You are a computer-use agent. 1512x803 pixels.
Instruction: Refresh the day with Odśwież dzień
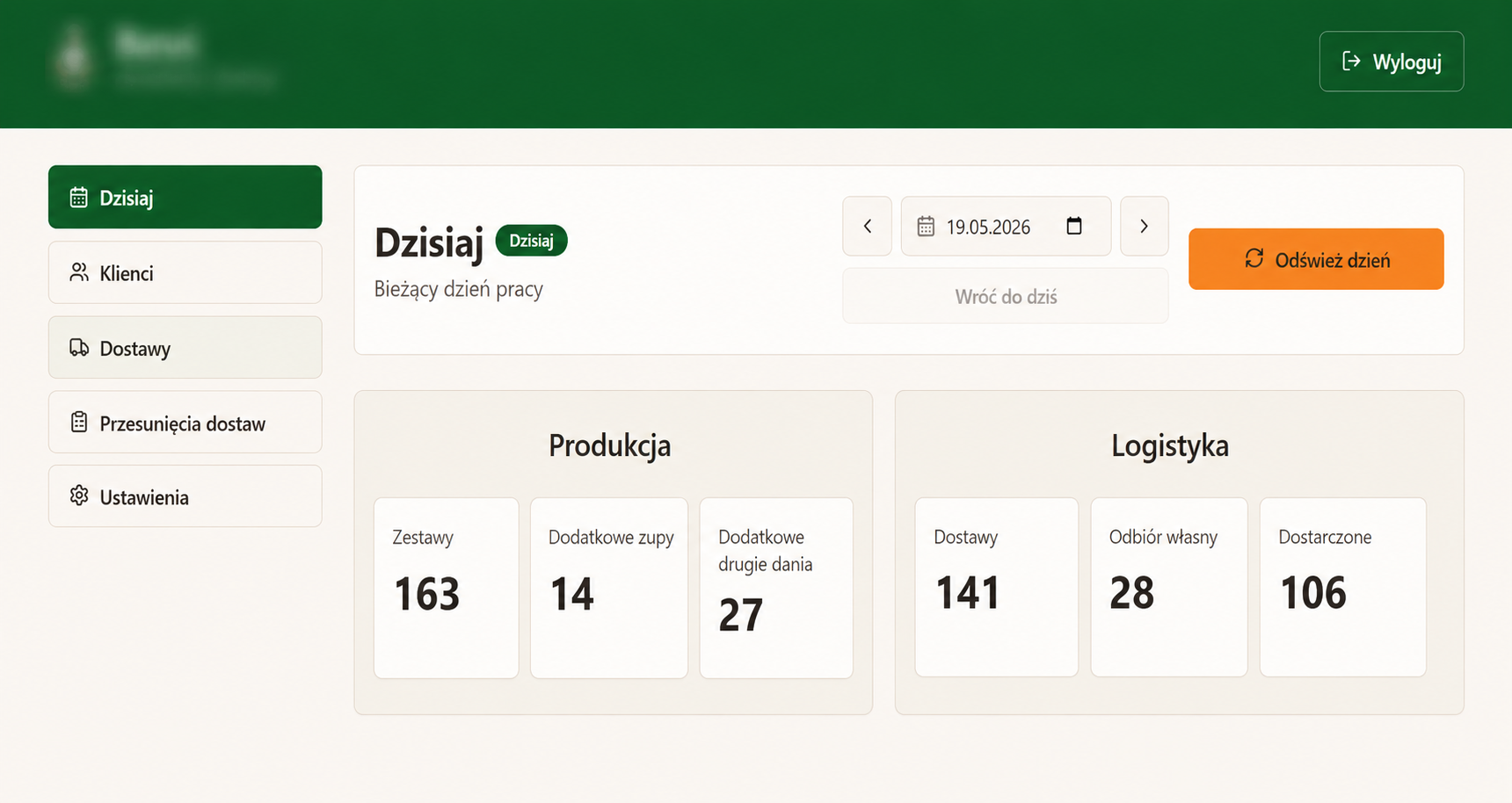pyautogui.click(x=1316, y=259)
